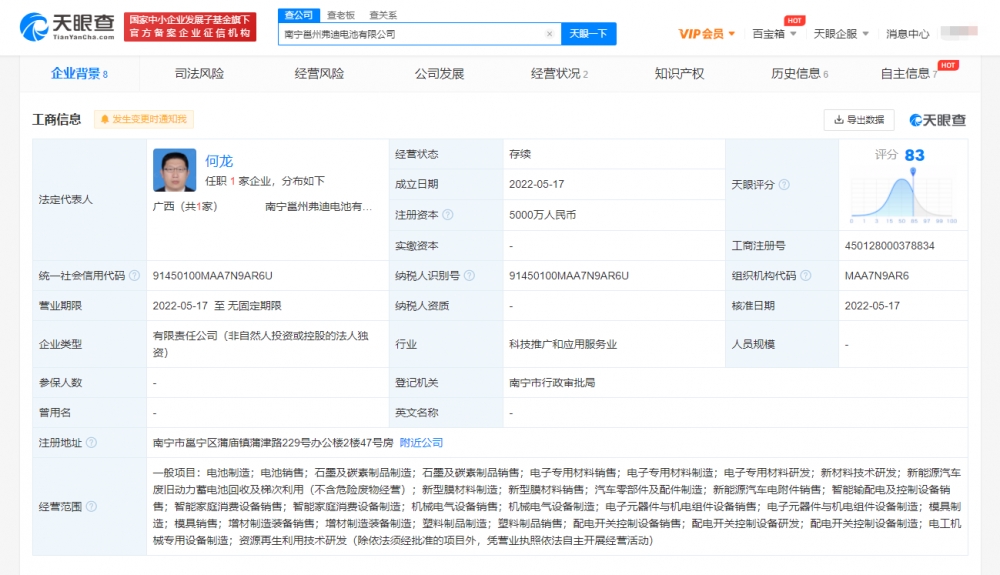This screenshot has width=1000, height=575.
Task: Click the photo of legal representative 何龙
Action: pos(174,170)
